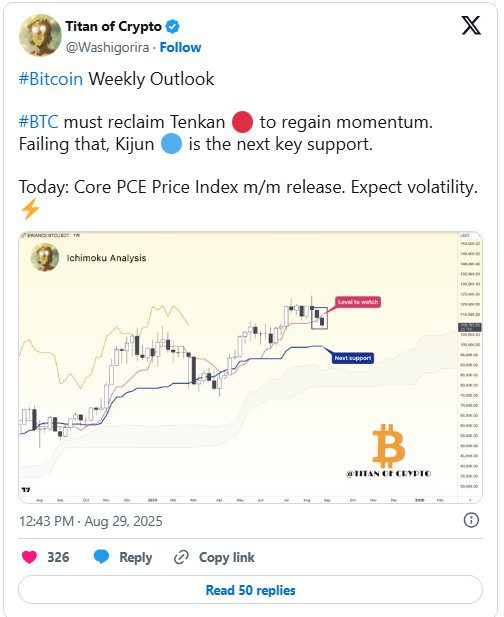Open the tweet info circle icon
This screenshot has height=617, width=504.
tap(471, 520)
